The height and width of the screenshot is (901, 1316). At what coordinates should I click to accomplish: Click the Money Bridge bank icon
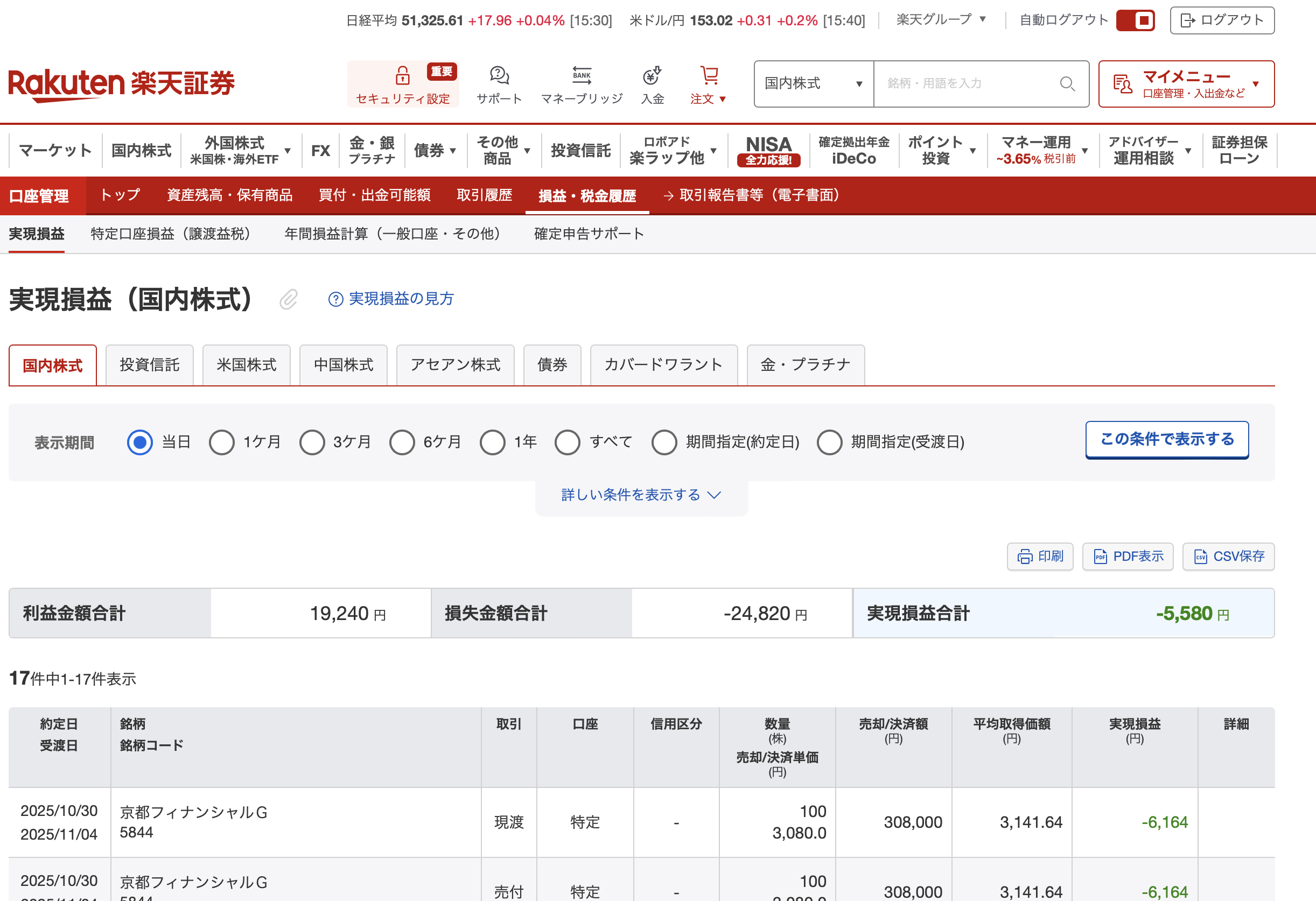[x=582, y=75]
